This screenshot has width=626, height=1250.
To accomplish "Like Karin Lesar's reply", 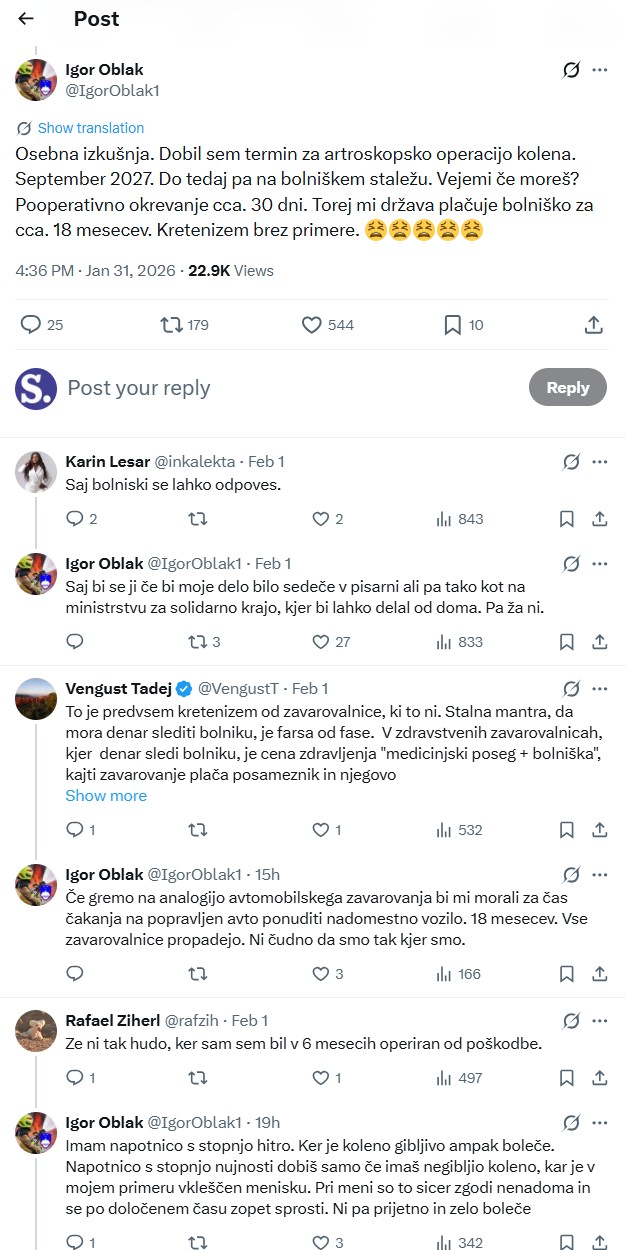I will tap(327, 519).
